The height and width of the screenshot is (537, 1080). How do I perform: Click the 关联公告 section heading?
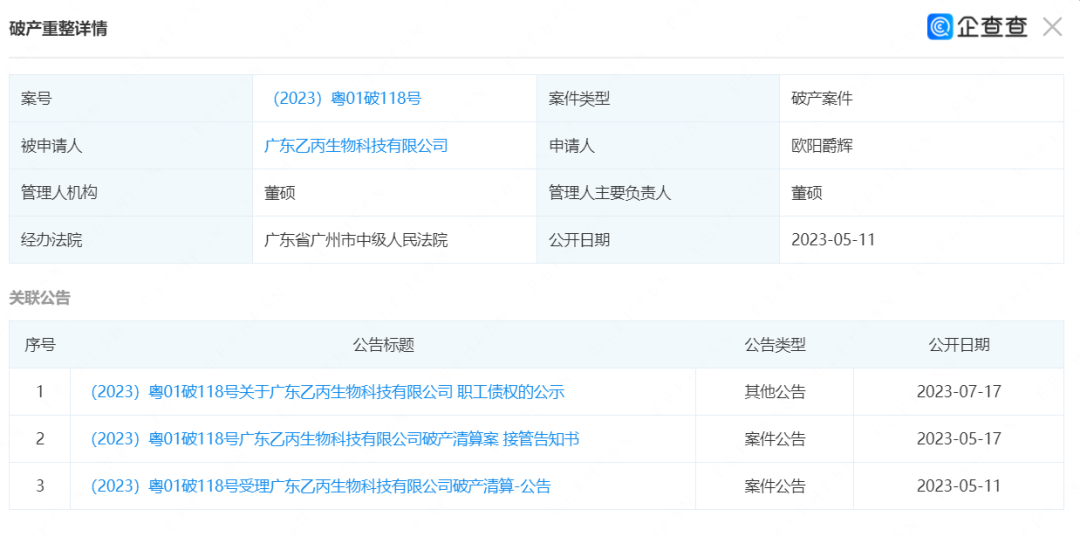(40, 298)
